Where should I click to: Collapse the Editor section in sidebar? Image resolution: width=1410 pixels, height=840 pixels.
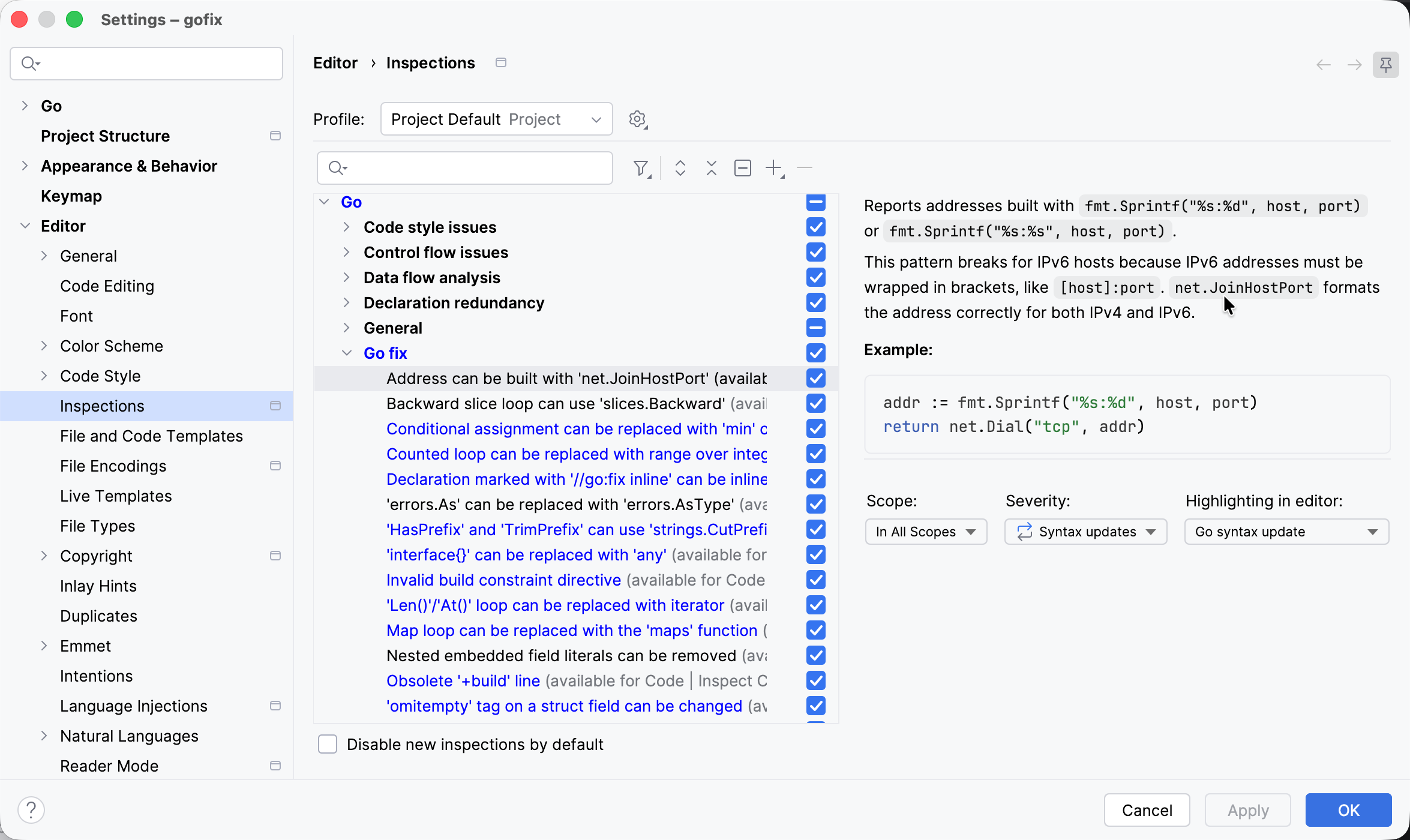[25, 226]
